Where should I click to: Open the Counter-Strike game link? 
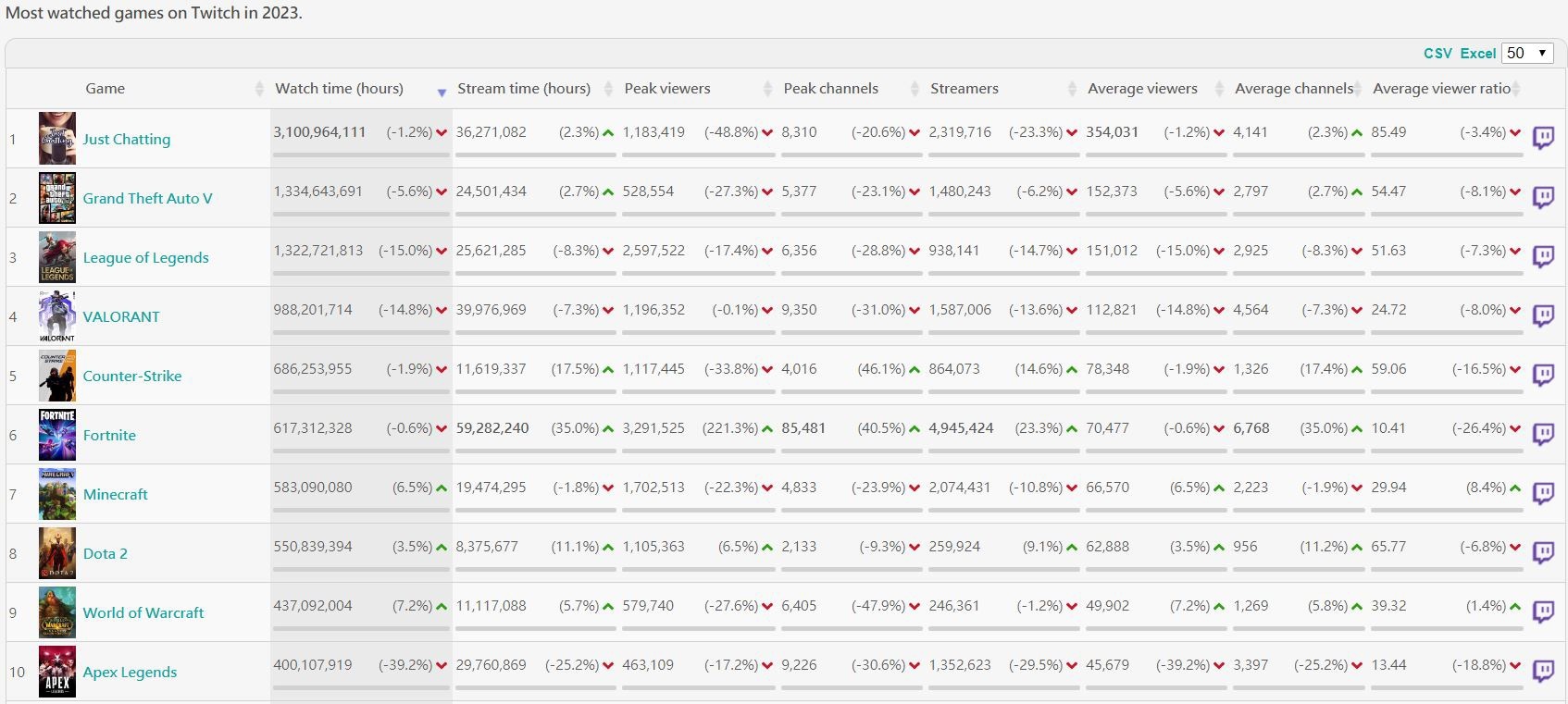tap(132, 376)
